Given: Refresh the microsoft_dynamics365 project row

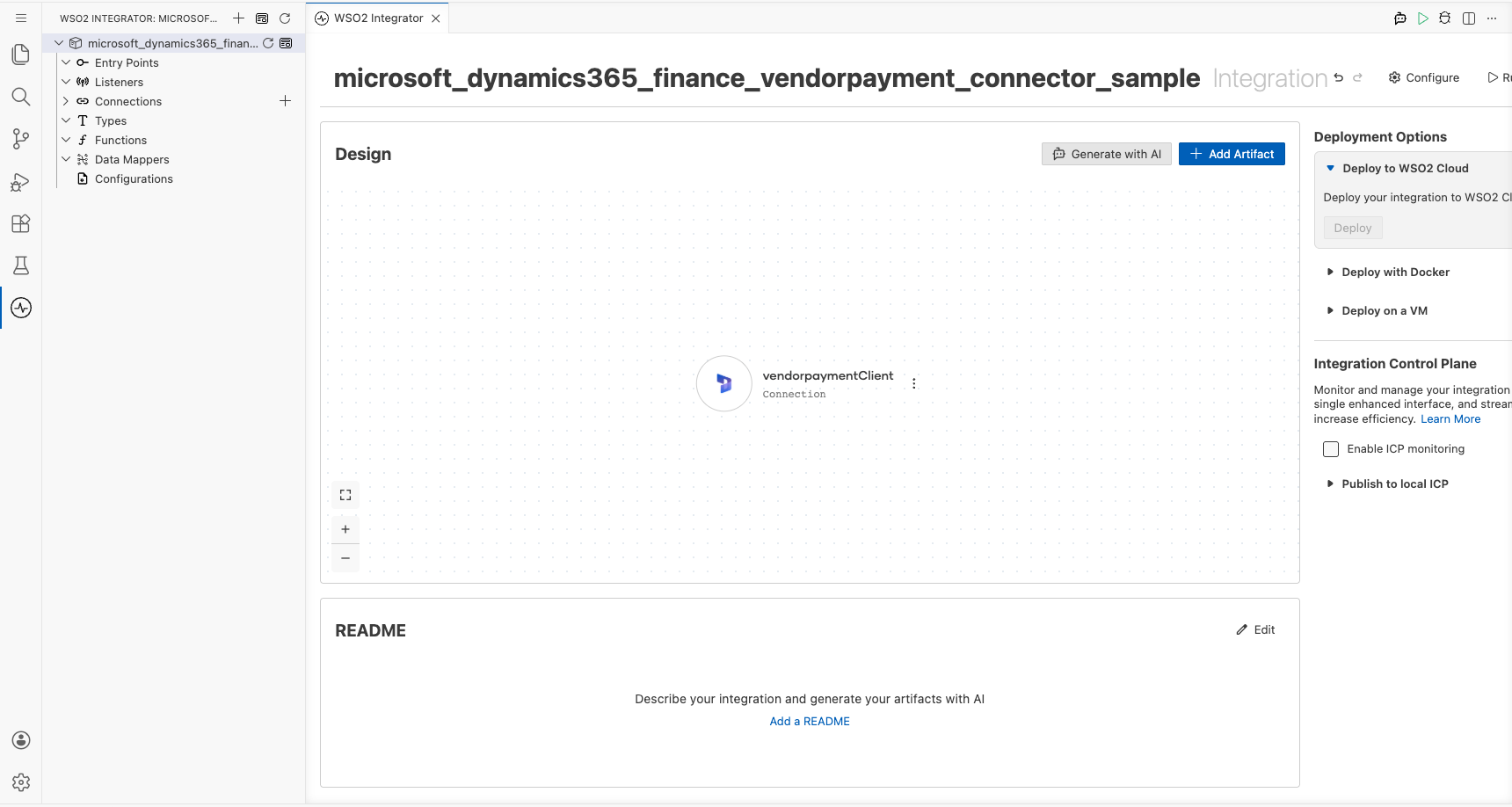Looking at the screenshot, I should (x=268, y=43).
